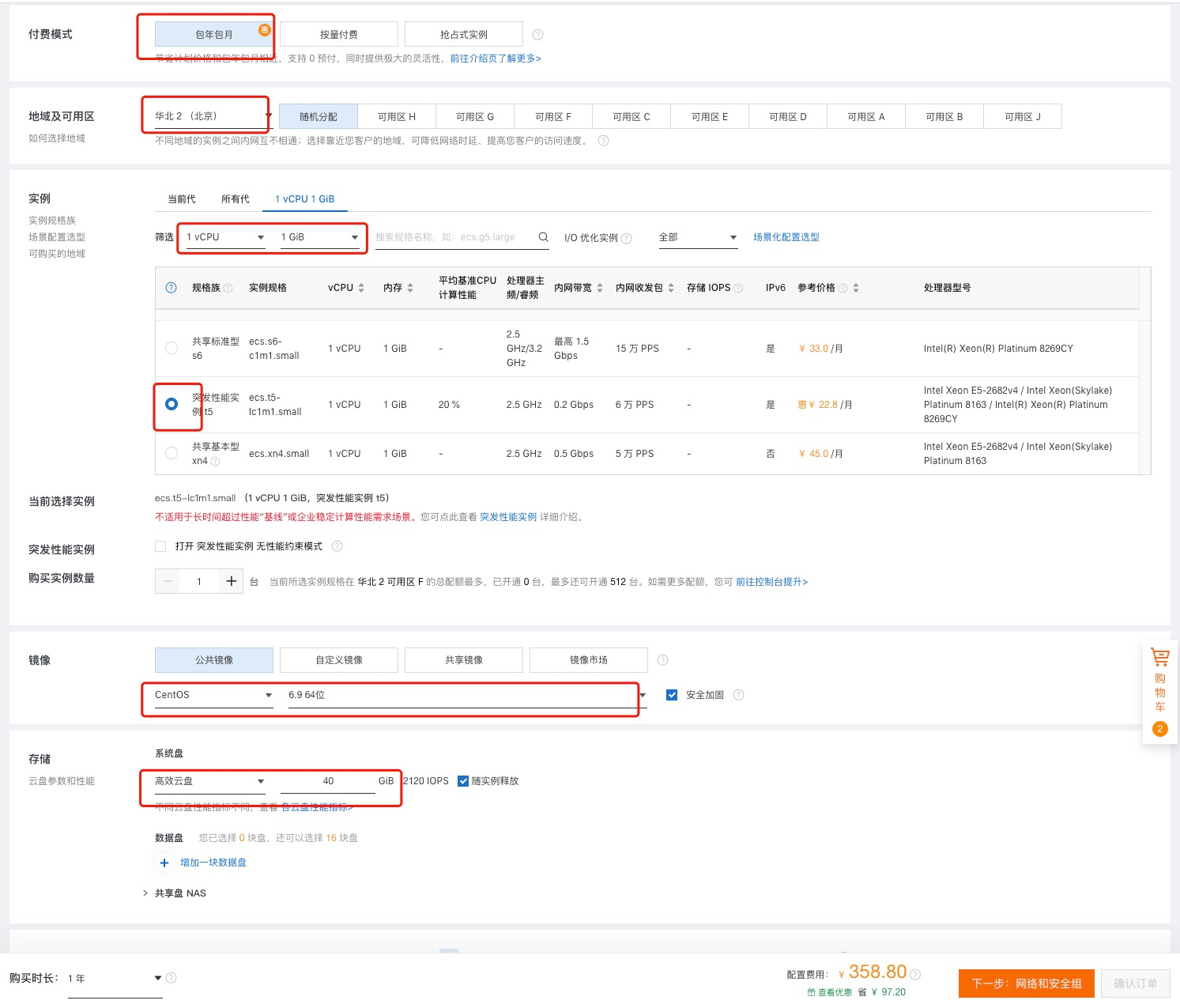Click the blue help icon in table header
This screenshot has width=1180, height=1008.
tap(171, 288)
